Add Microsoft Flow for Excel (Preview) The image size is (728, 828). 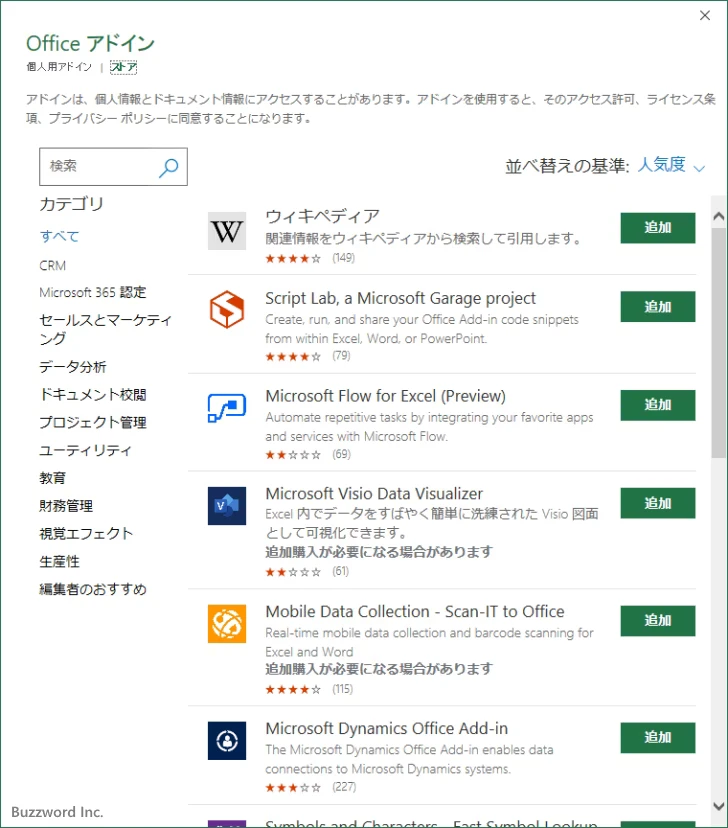[658, 405]
